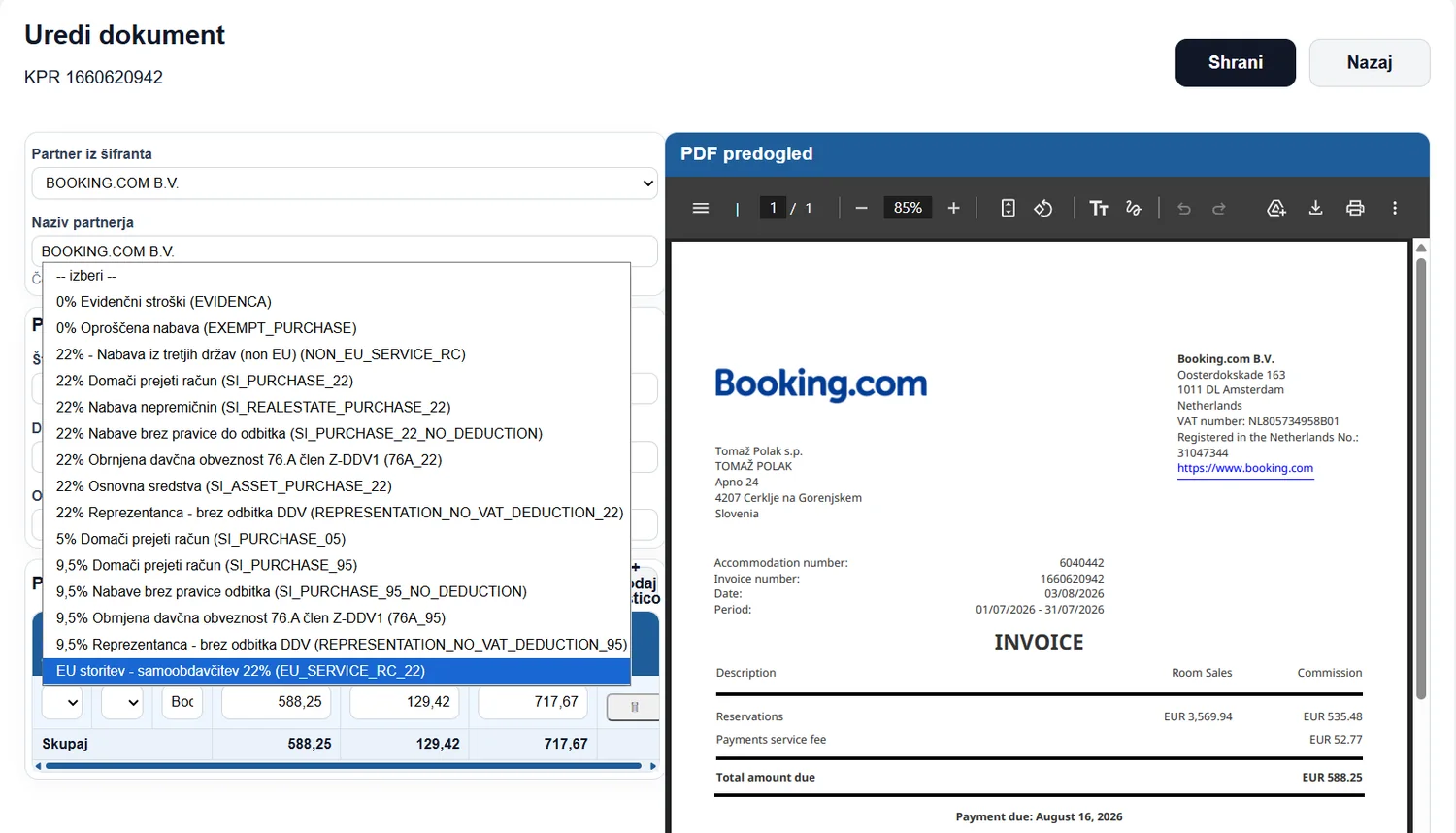
Task: Click the 85% zoom level field
Action: [x=908, y=208]
